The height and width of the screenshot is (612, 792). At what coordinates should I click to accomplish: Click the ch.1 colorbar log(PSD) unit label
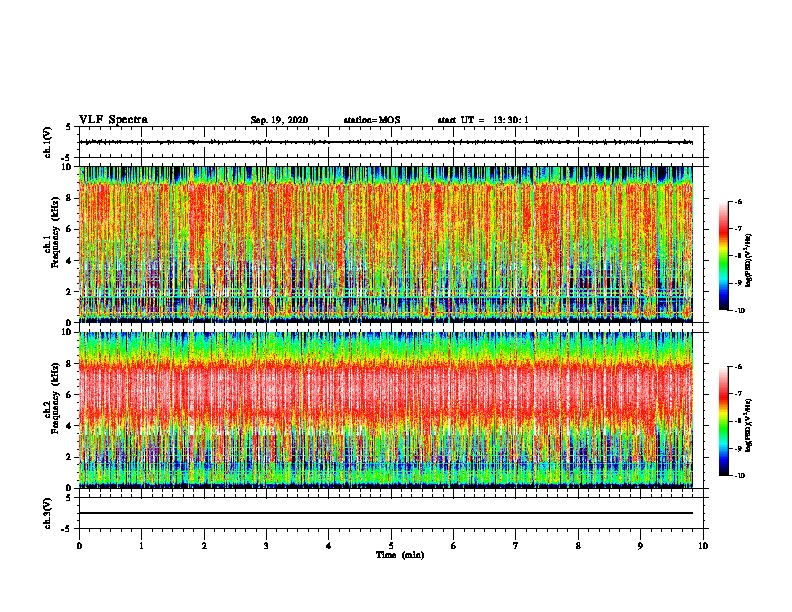749,260
